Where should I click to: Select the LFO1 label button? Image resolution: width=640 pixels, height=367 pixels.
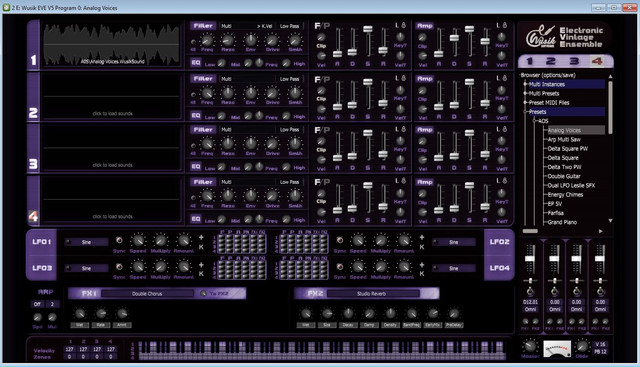[42, 242]
